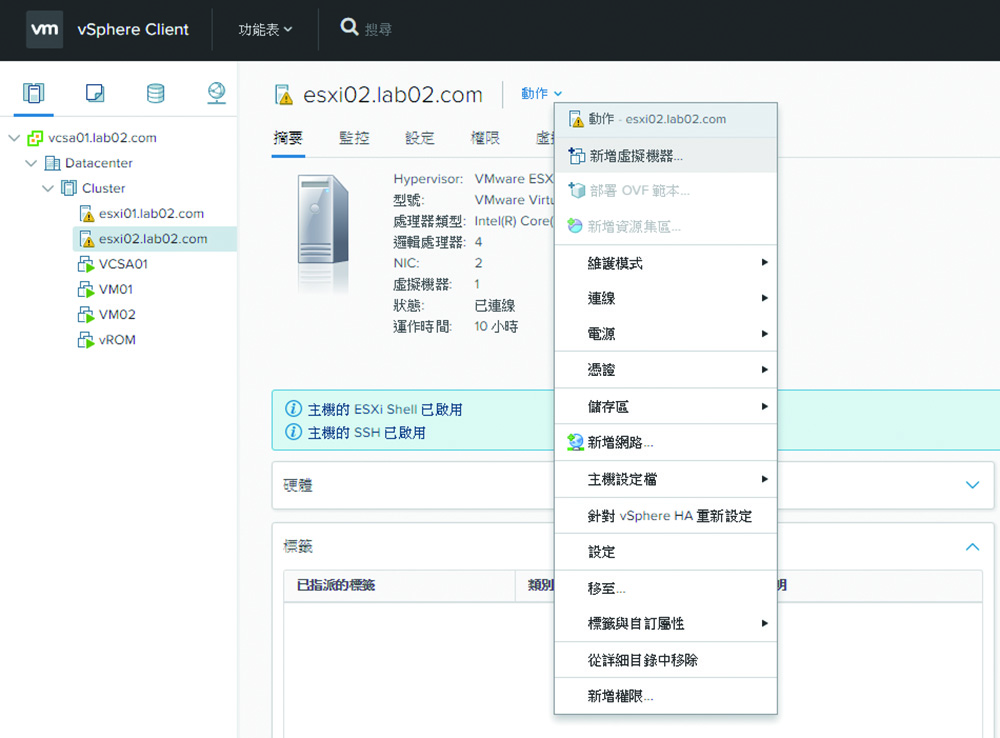The image size is (1000, 738).
Task: Expand the 主機設定檔 submenu
Action: click(666, 479)
